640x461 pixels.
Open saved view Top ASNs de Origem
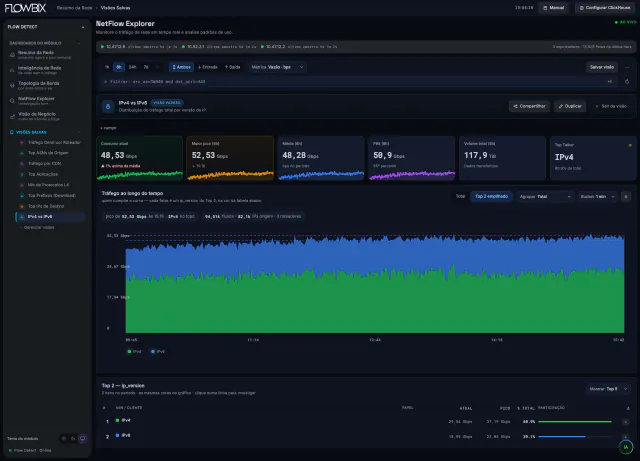point(50,153)
